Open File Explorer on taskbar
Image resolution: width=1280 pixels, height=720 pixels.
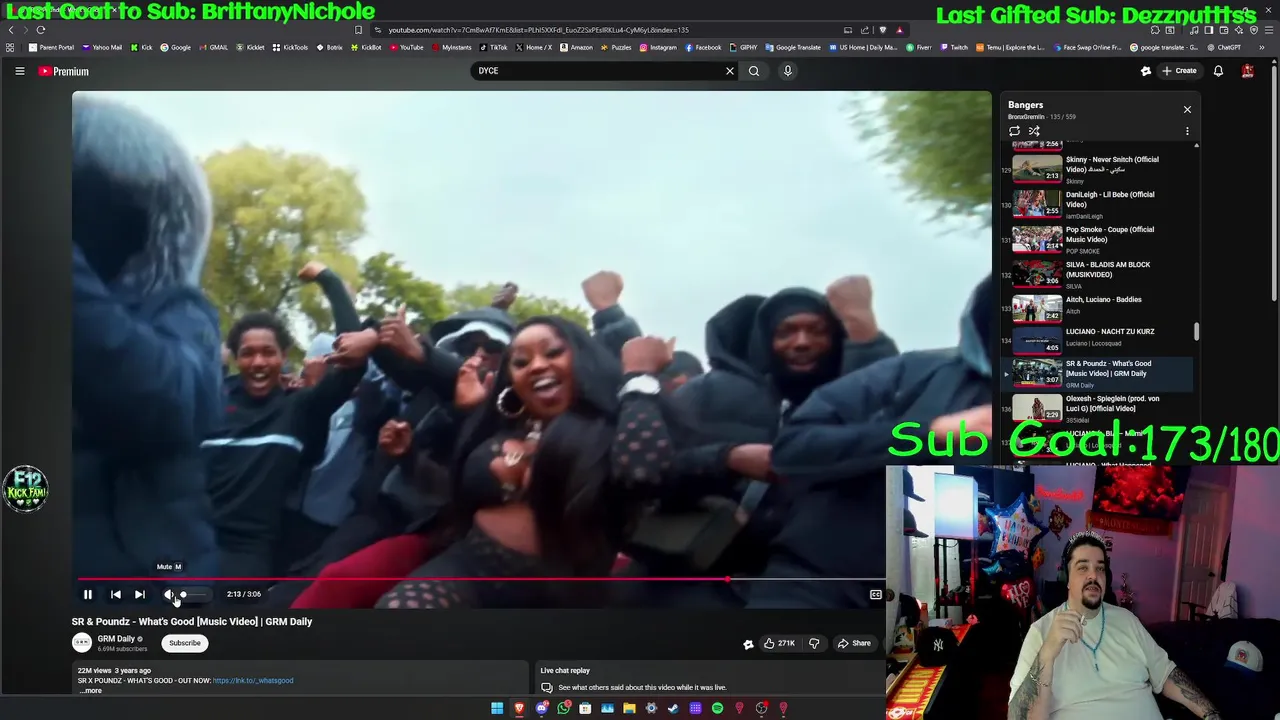click(x=629, y=708)
